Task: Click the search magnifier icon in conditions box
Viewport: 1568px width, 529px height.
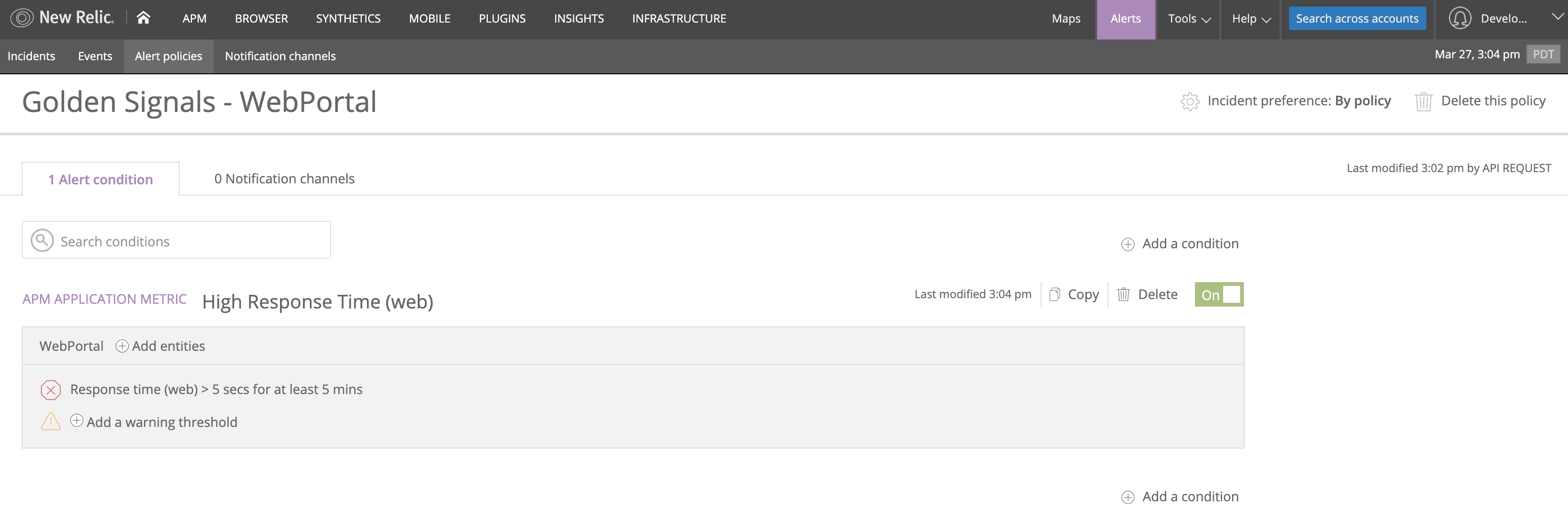Action: pos(42,240)
